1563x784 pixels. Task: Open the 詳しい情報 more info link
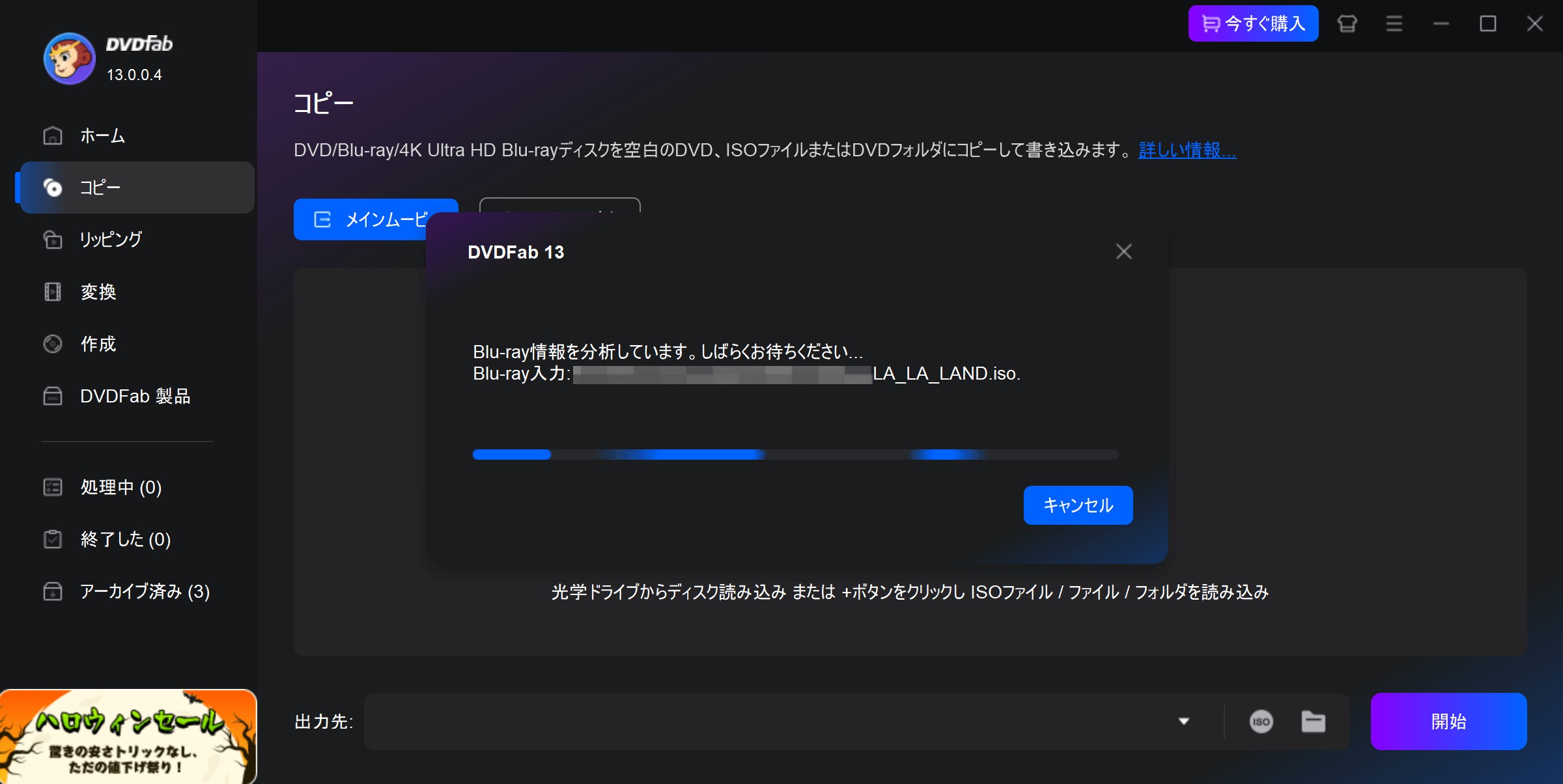[1187, 150]
